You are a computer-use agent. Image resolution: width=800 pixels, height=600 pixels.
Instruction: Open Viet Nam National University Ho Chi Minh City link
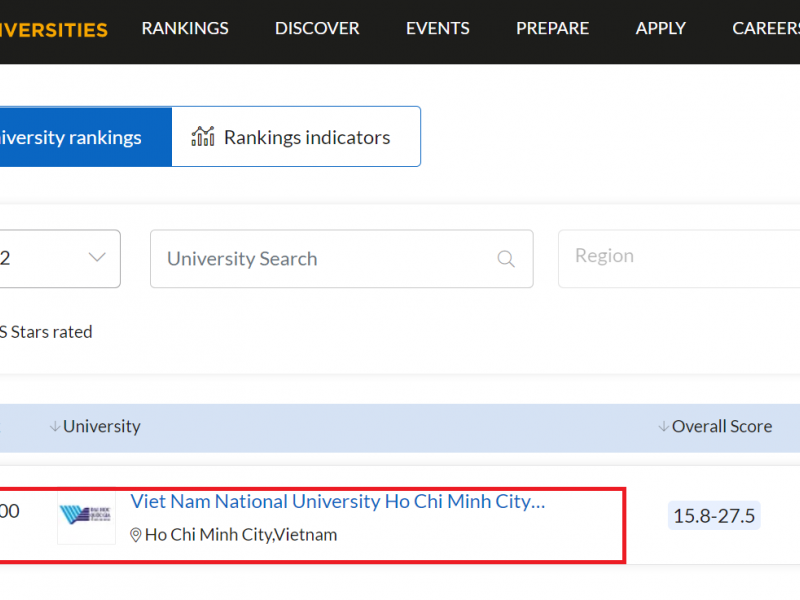(x=338, y=502)
